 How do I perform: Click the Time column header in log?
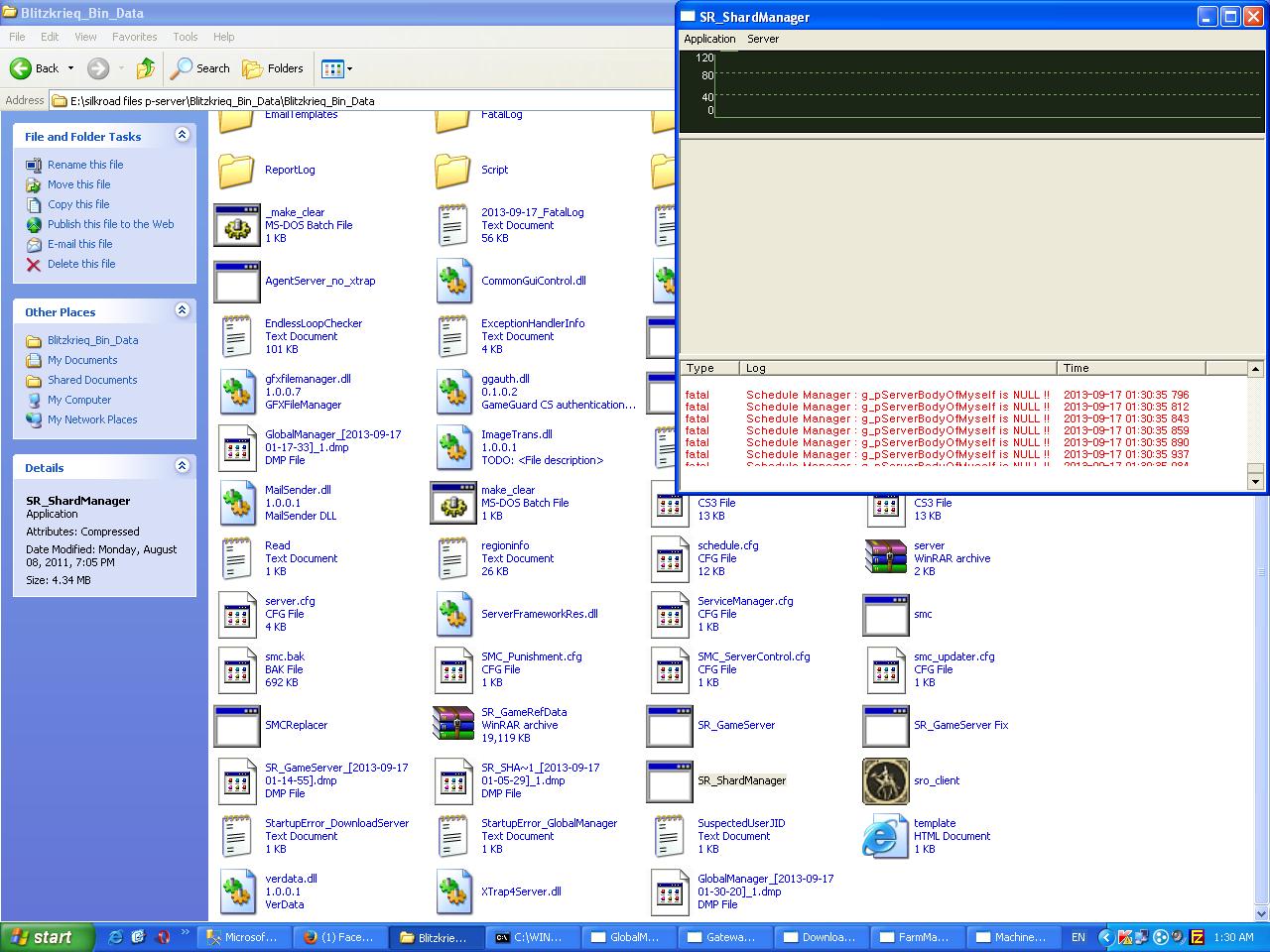tap(1131, 368)
